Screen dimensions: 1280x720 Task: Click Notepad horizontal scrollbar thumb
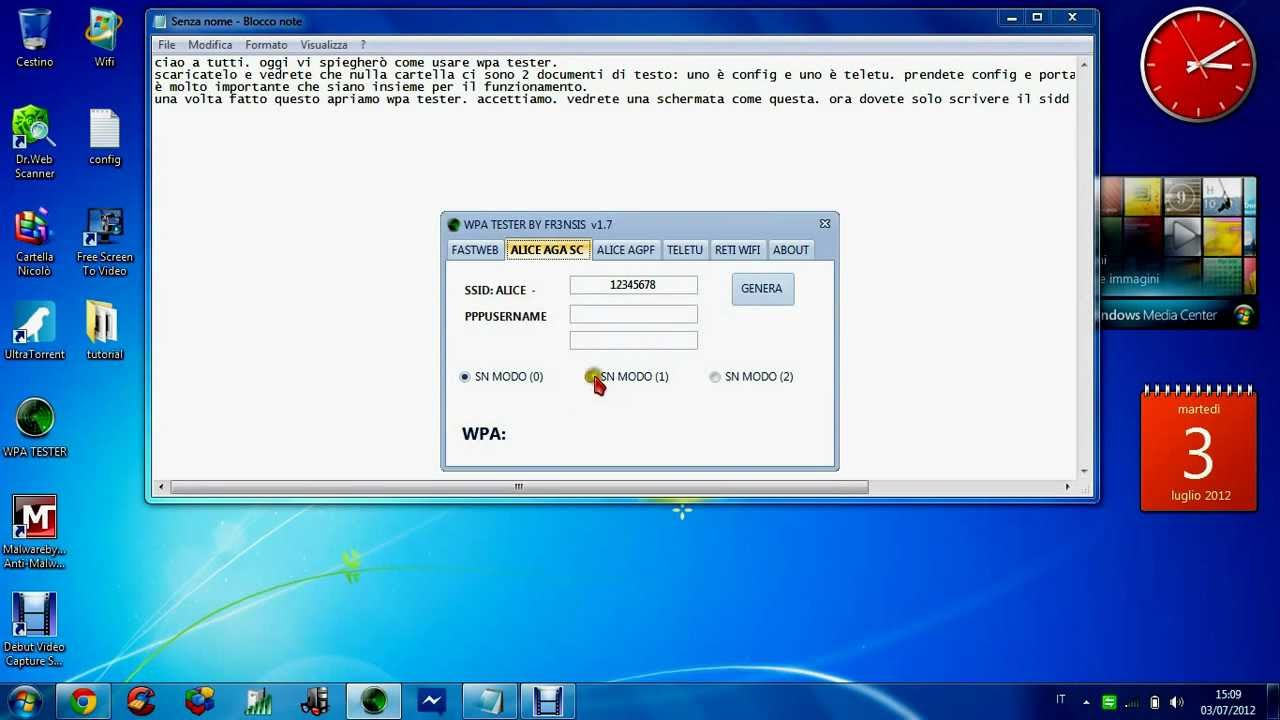pyautogui.click(x=519, y=487)
